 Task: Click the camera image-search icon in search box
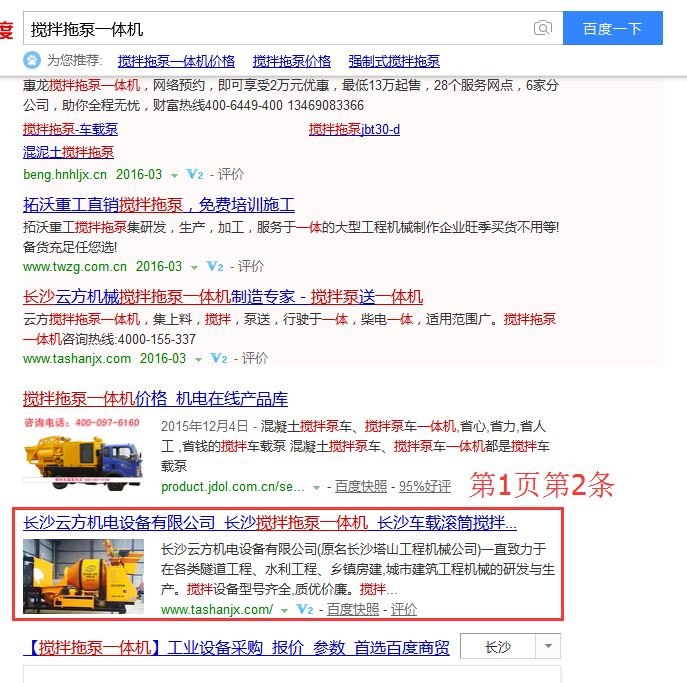tap(542, 29)
